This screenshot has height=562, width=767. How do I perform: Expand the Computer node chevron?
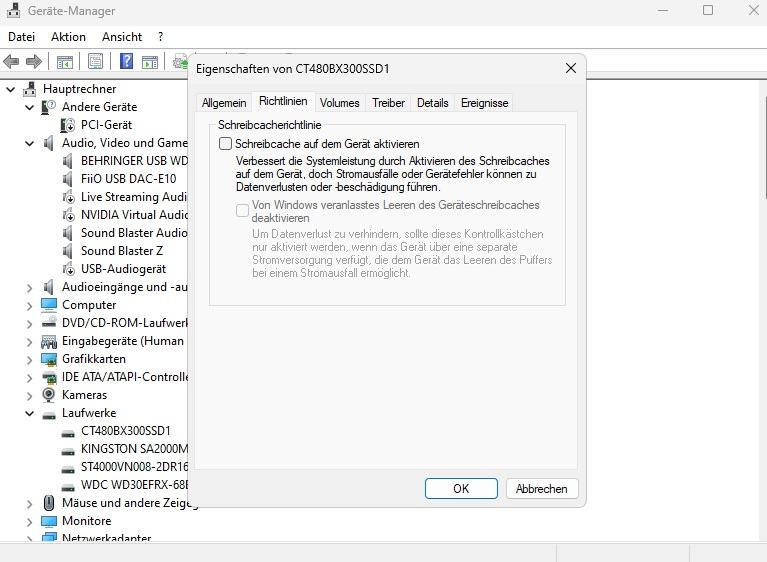tap(29, 306)
